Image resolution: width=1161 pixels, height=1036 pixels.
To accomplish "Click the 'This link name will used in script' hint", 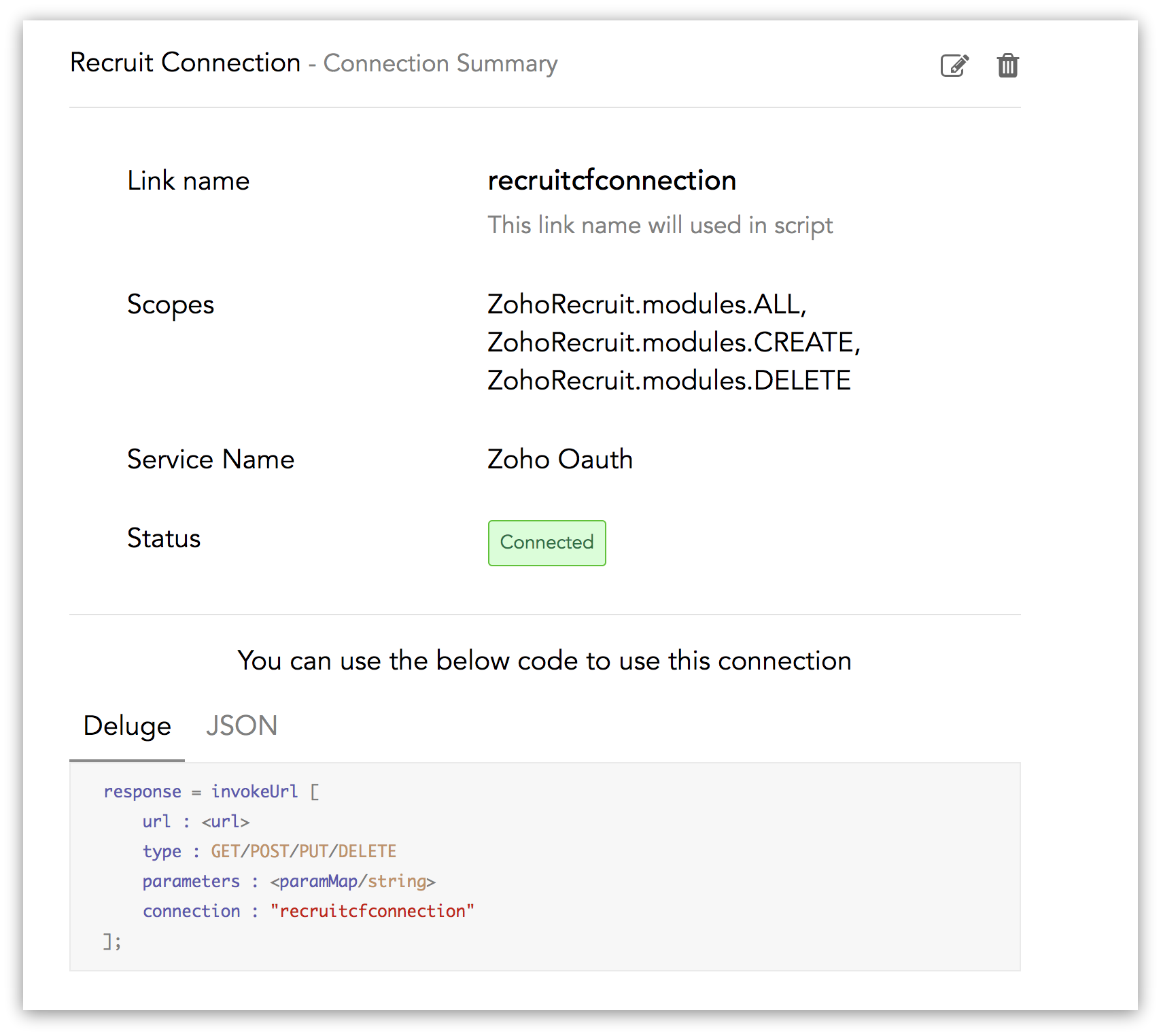I will coord(660,225).
